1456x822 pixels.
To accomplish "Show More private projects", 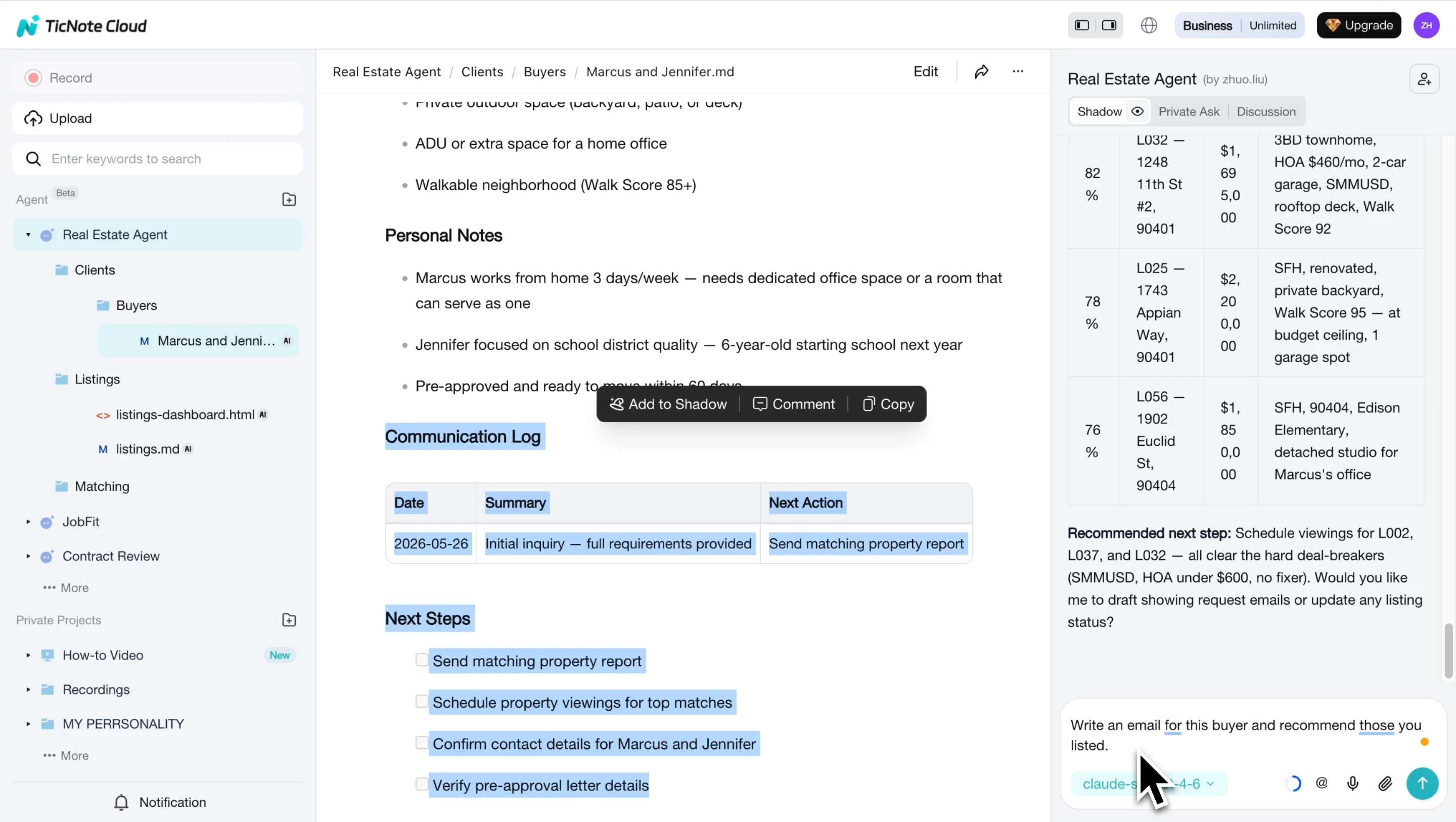I will pos(66,756).
